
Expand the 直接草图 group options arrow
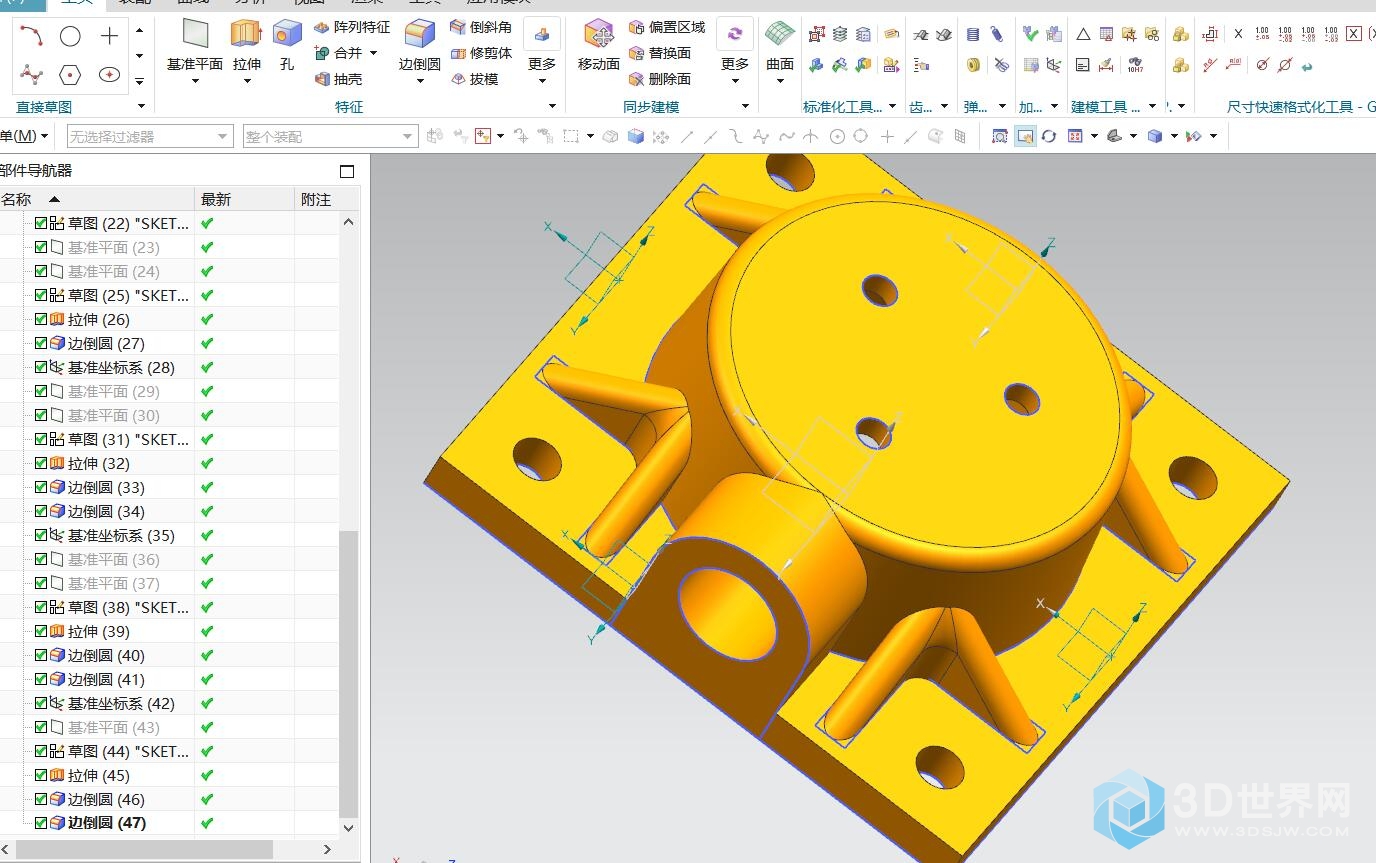(x=141, y=106)
